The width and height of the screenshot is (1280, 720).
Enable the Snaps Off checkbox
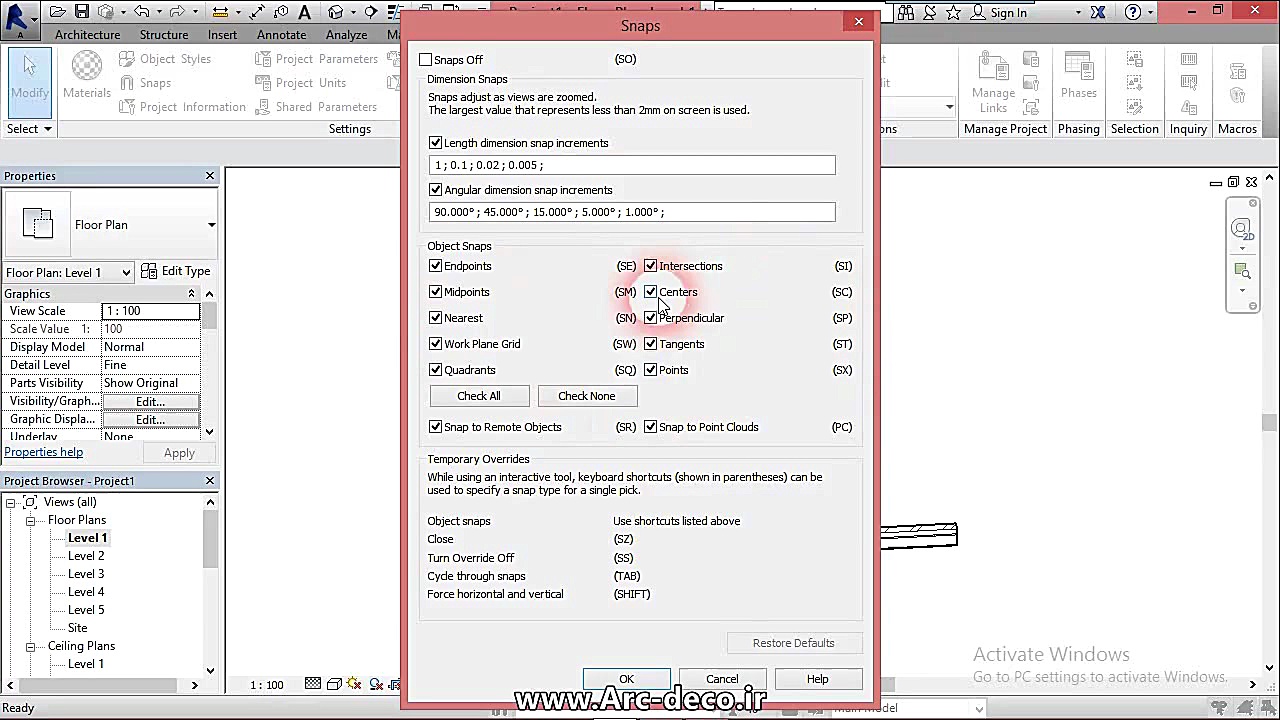click(426, 60)
